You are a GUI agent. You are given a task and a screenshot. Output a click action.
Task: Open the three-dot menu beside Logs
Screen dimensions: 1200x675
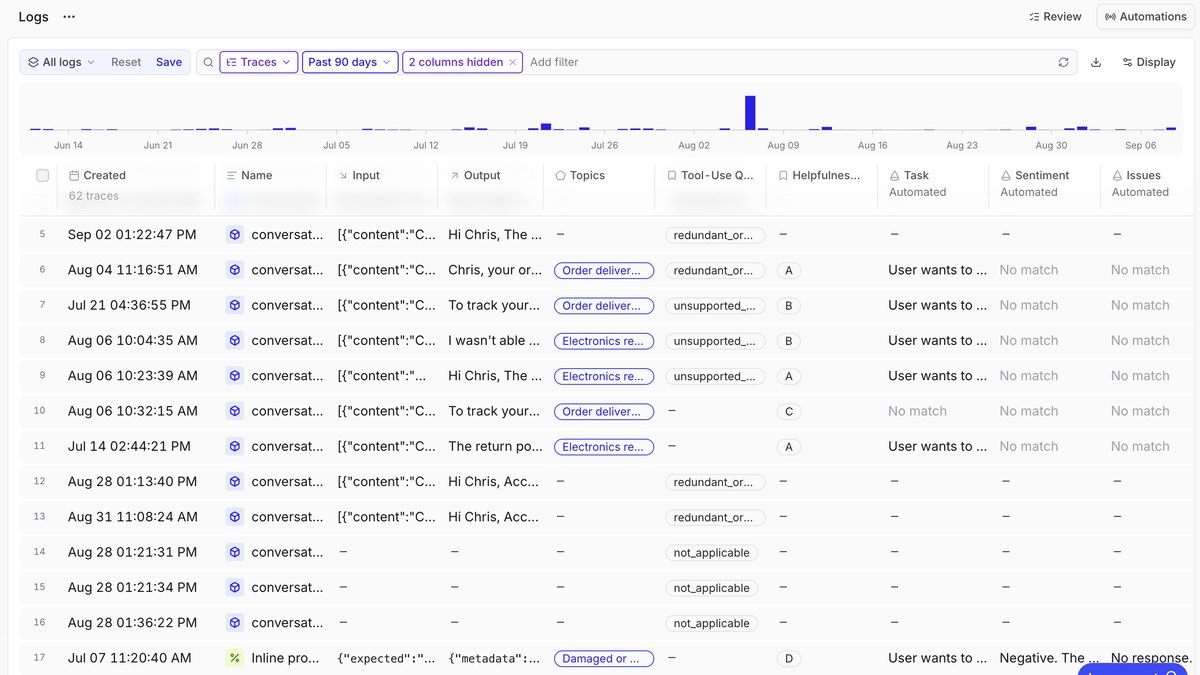pos(69,17)
